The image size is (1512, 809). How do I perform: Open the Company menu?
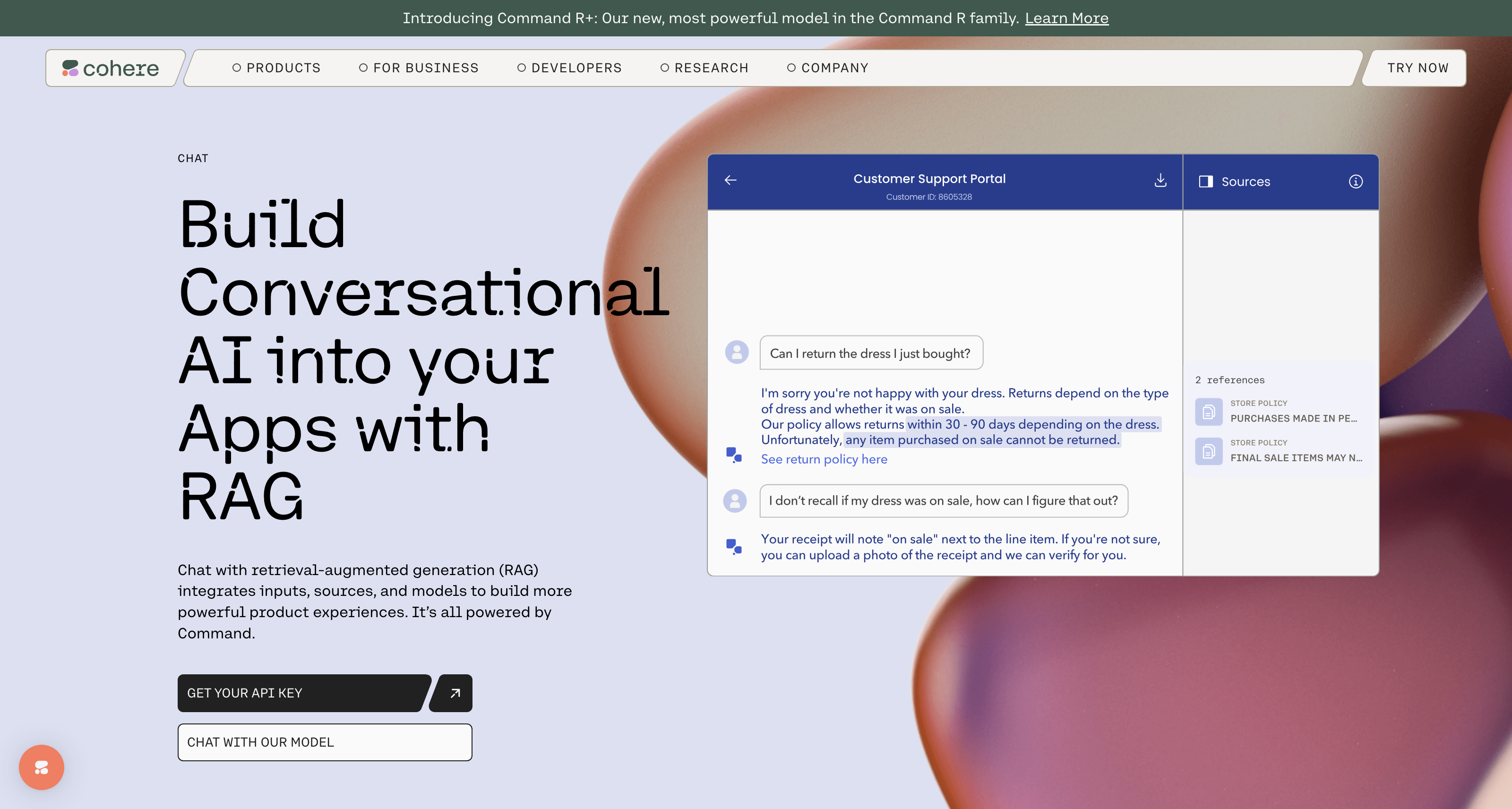pos(828,68)
